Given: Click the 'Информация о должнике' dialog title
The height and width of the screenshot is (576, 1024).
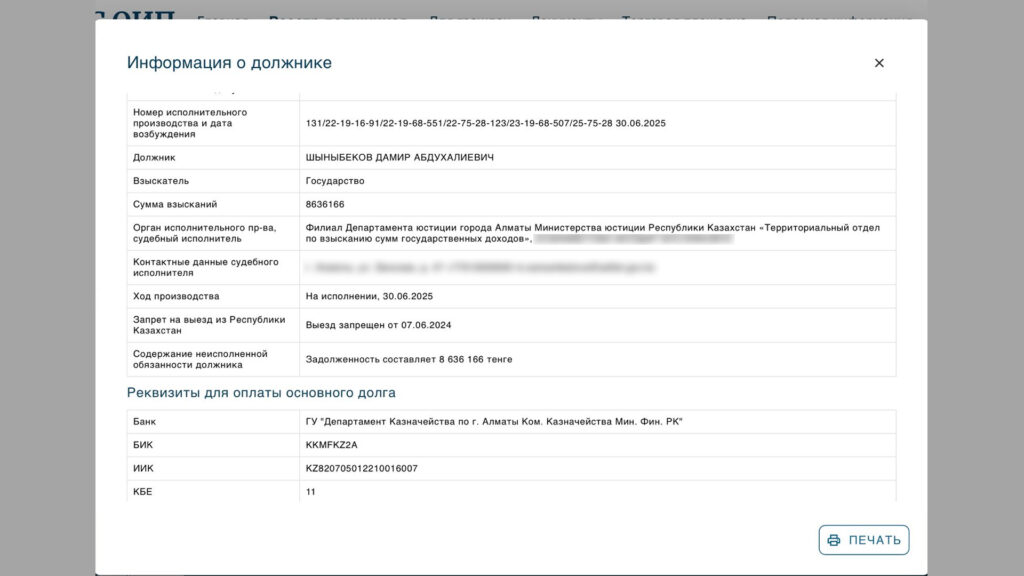Looking at the screenshot, I should 229,63.
